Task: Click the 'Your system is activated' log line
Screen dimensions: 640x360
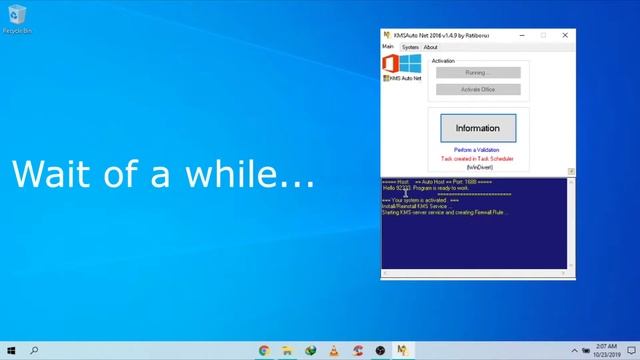Action: tap(420, 200)
